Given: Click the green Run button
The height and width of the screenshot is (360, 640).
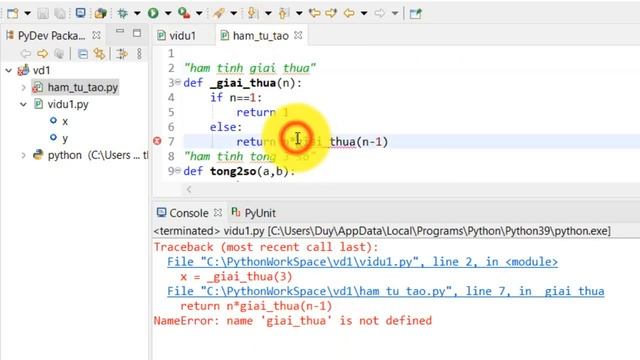Looking at the screenshot, I should [153, 13].
